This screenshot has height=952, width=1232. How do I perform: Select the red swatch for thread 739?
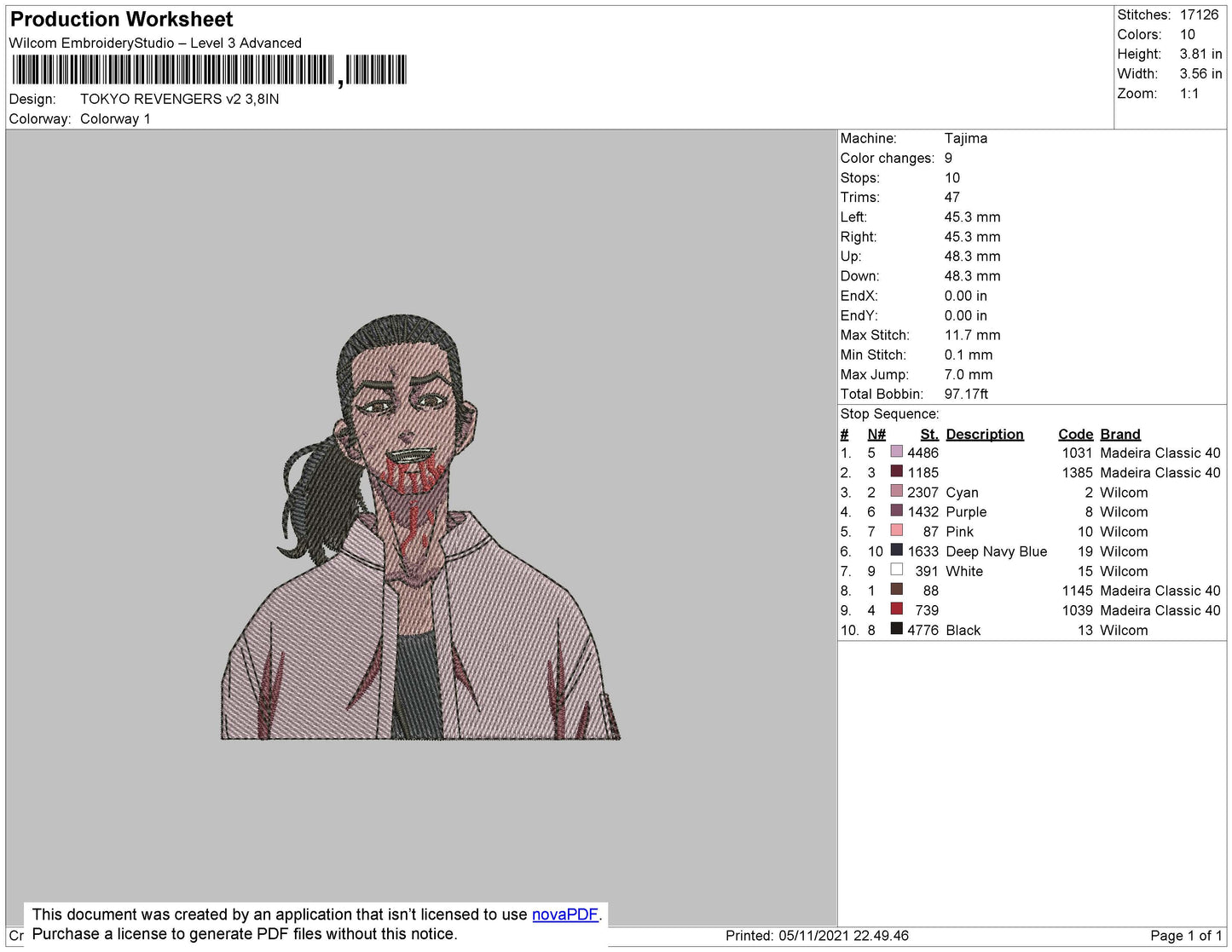click(896, 609)
